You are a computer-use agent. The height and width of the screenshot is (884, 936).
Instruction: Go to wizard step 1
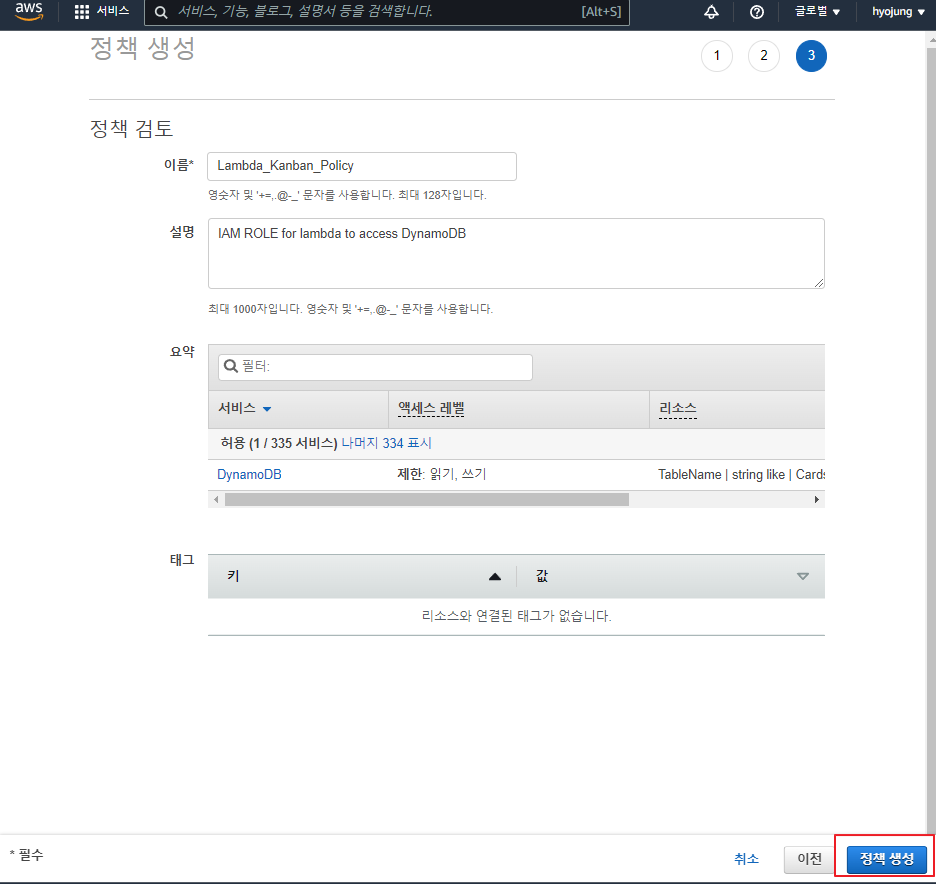click(x=717, y=56)
